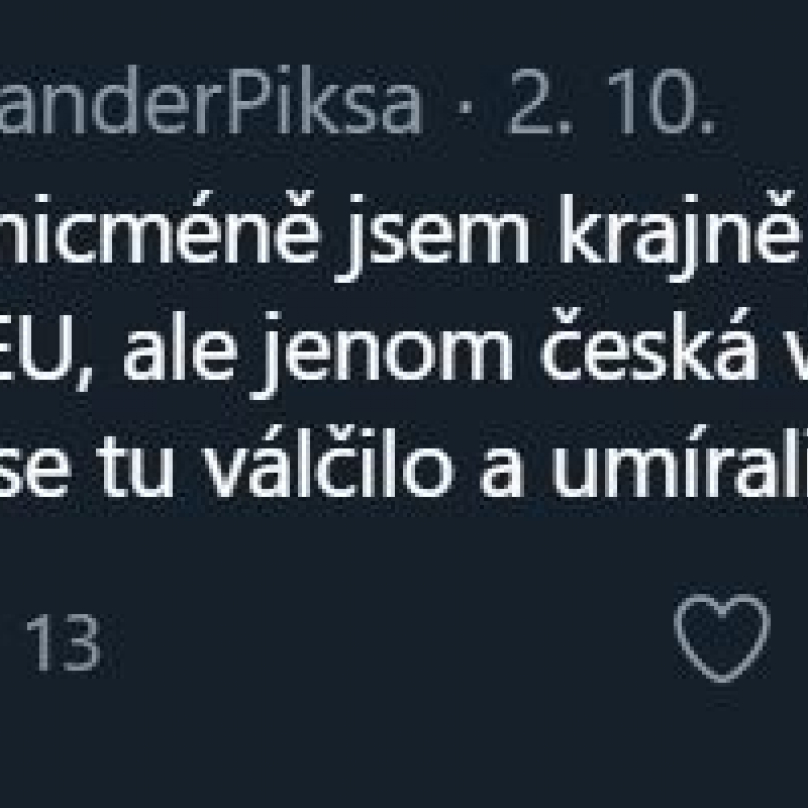Screen dimensions: 808x808
Task: Click the empty dark area below the tweet
Action: coord(404,747)
